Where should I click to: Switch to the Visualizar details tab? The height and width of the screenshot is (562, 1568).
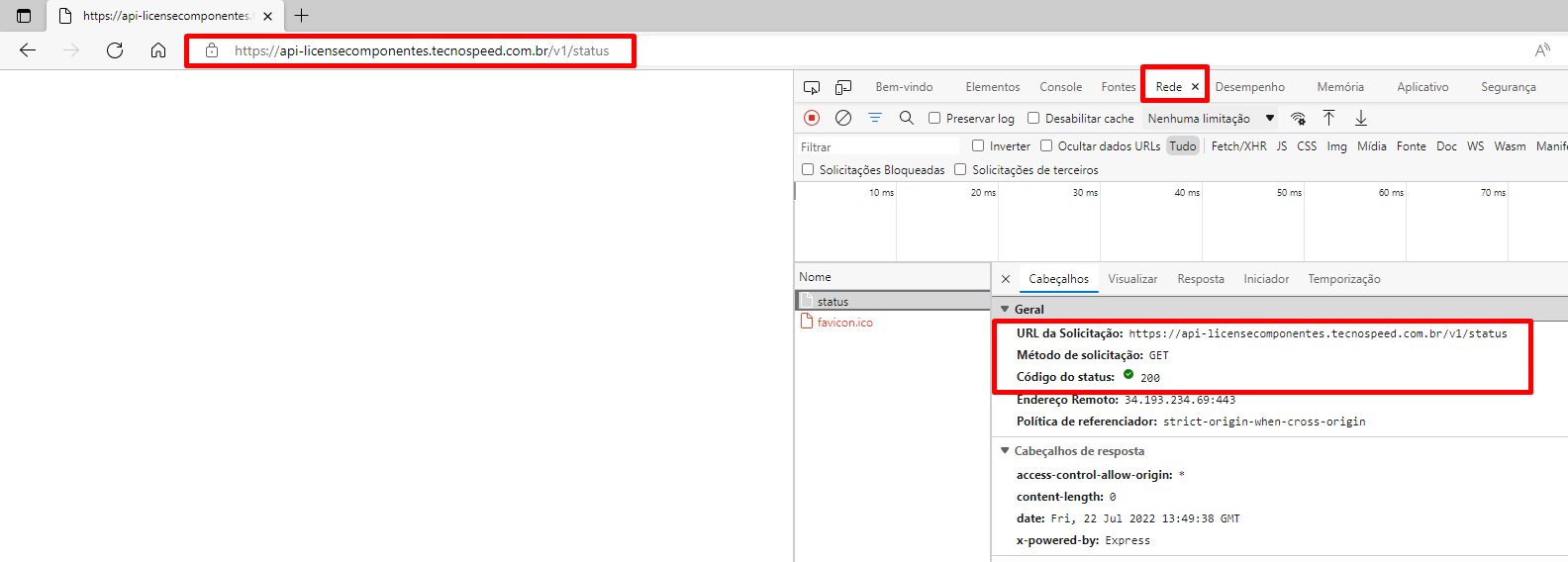1132,279
